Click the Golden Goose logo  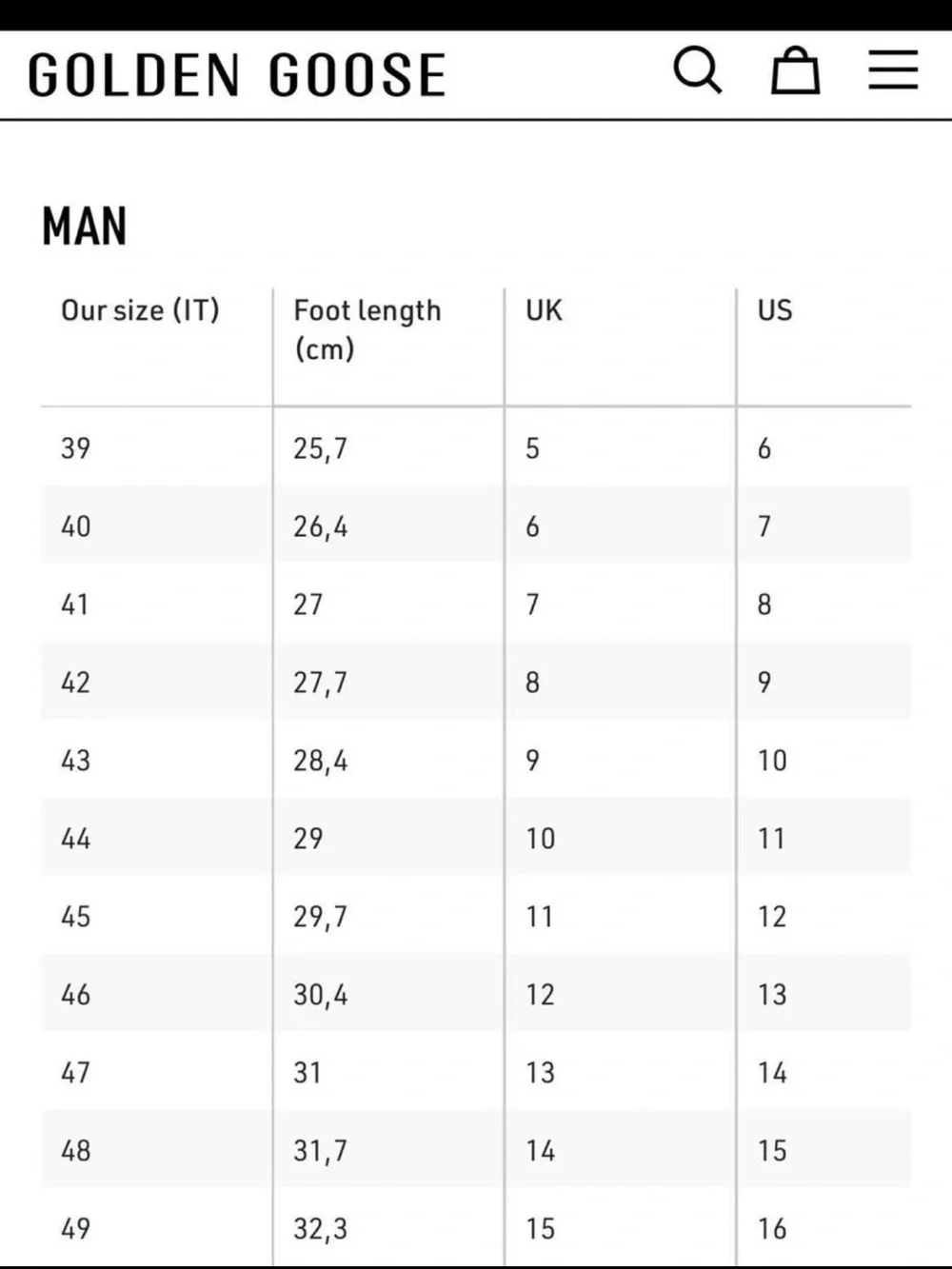point(237,75)
